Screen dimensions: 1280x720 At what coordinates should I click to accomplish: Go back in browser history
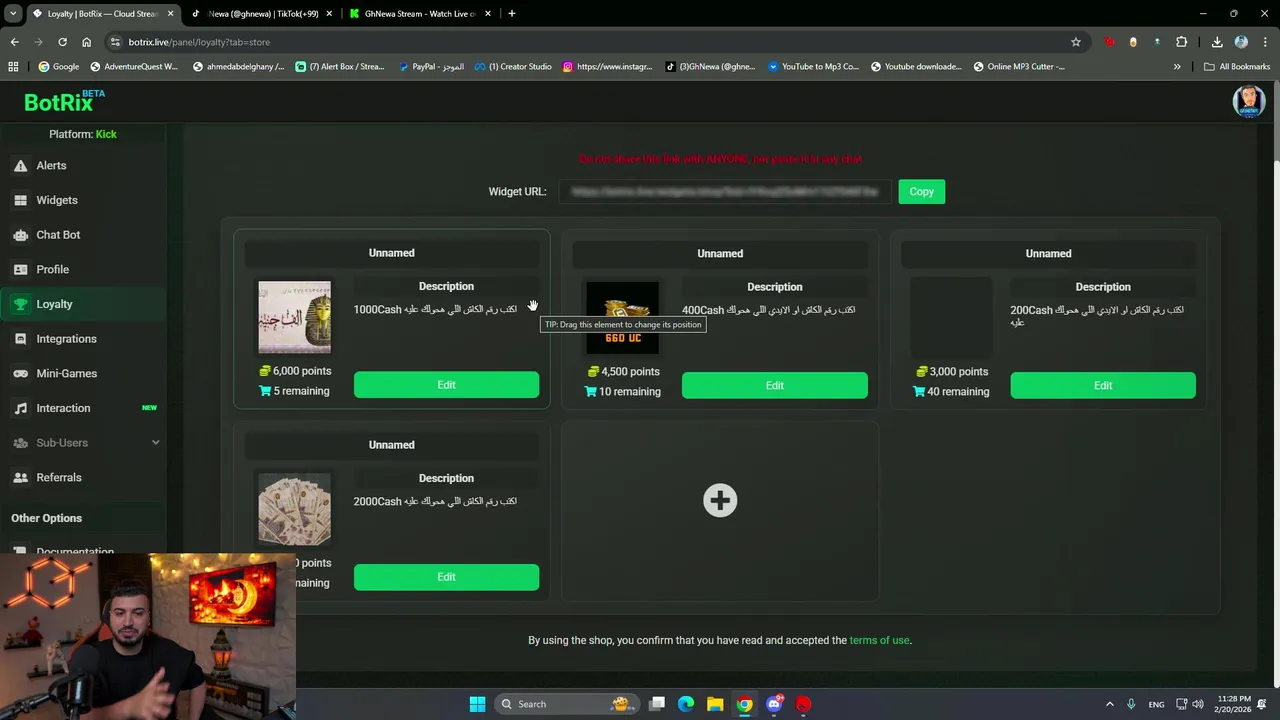point(14,42)
